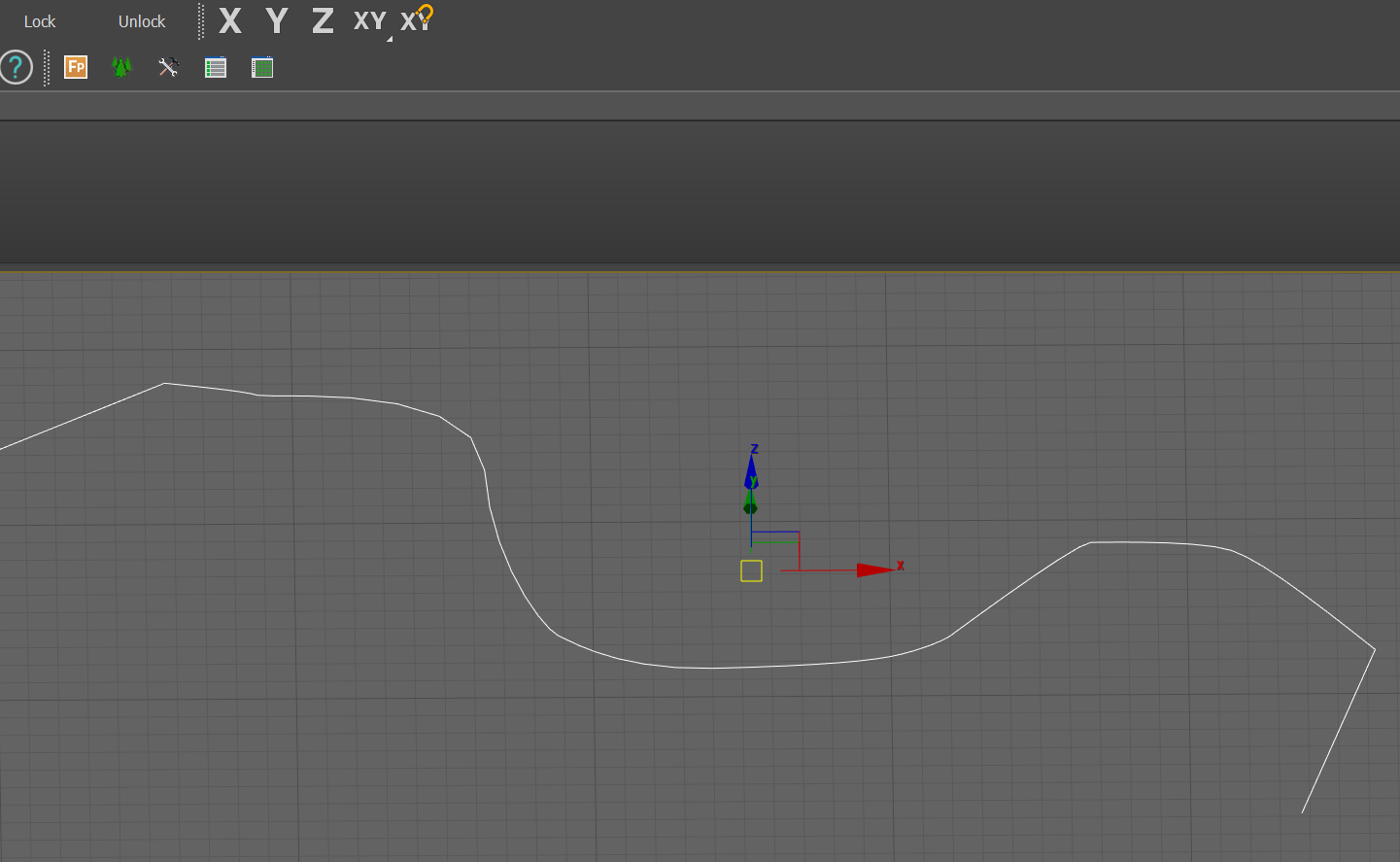Image resolution: width=1400 pixels, height=862 pixels.
Task: Create a Forest object using the trees icon
Action: click(121, 67)
